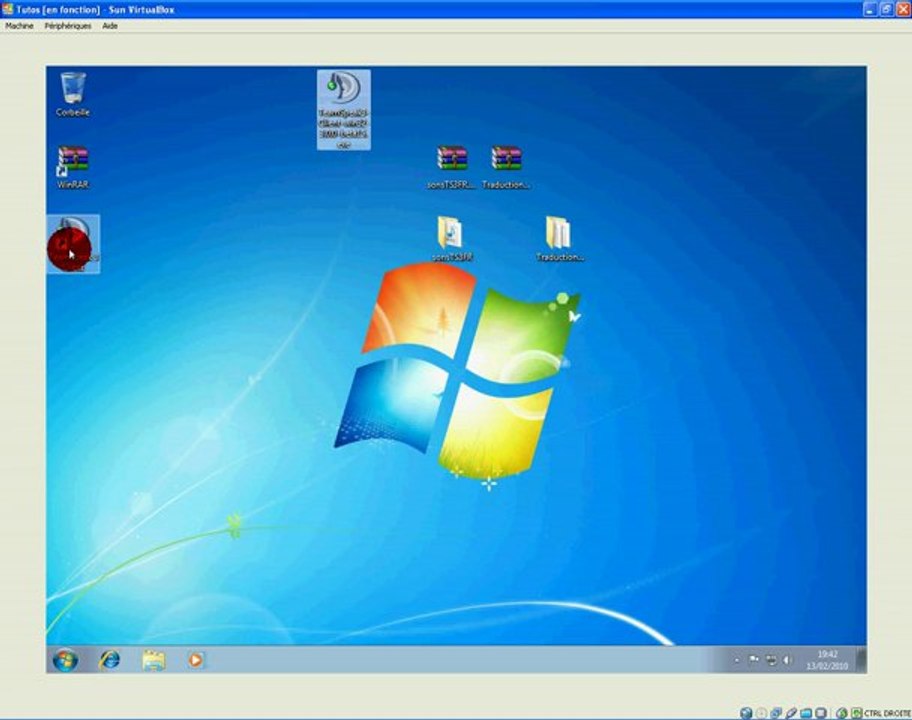Open the Action Center flag icon
912x720 pixels.
tap(754, 660)
